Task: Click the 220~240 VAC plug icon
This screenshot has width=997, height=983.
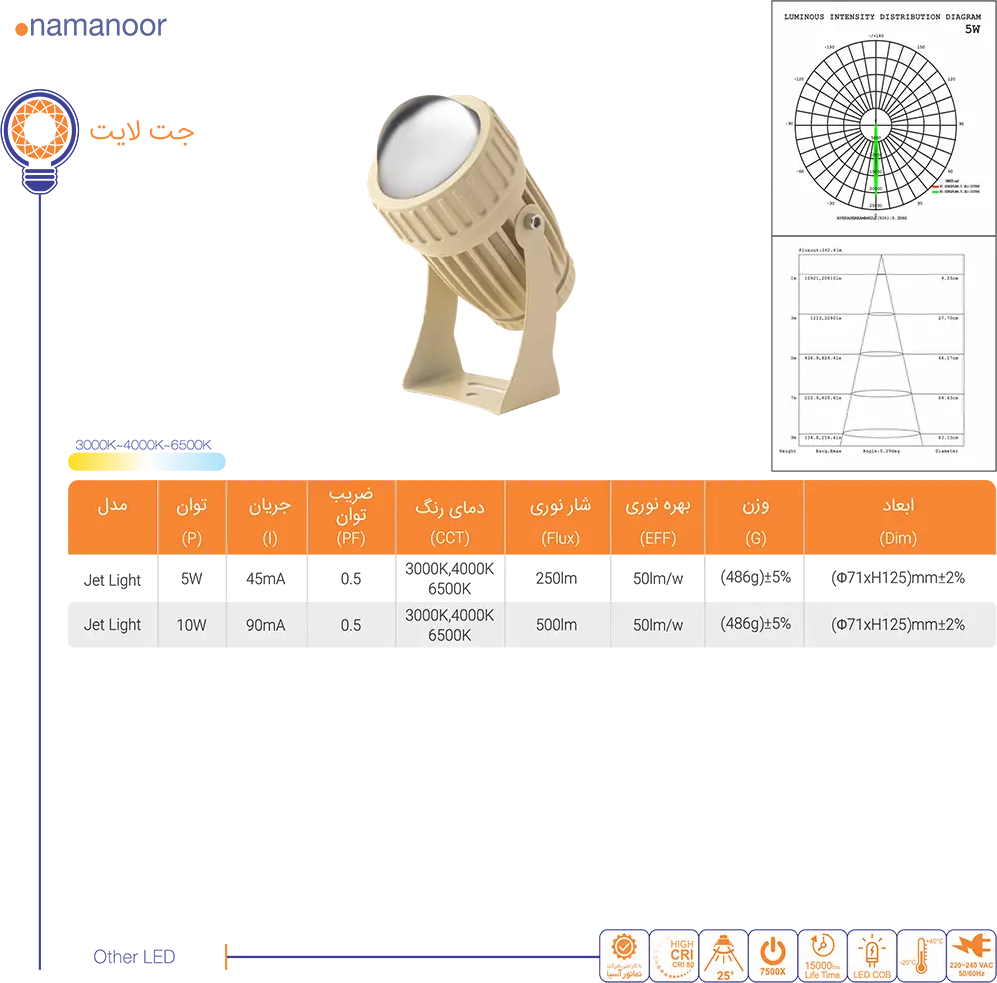Action: [x=971, y=955]
